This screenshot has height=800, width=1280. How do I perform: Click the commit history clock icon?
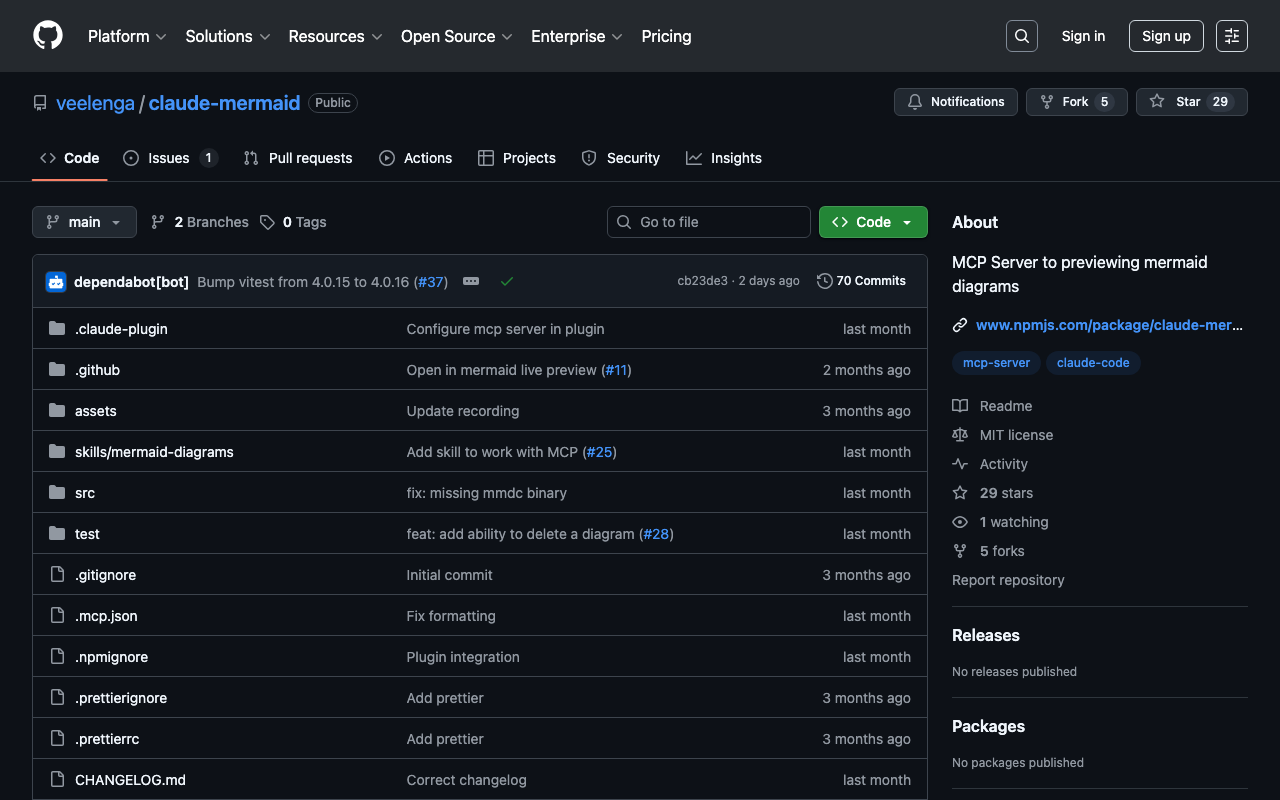pyautogui.click(x=824, y=281)
